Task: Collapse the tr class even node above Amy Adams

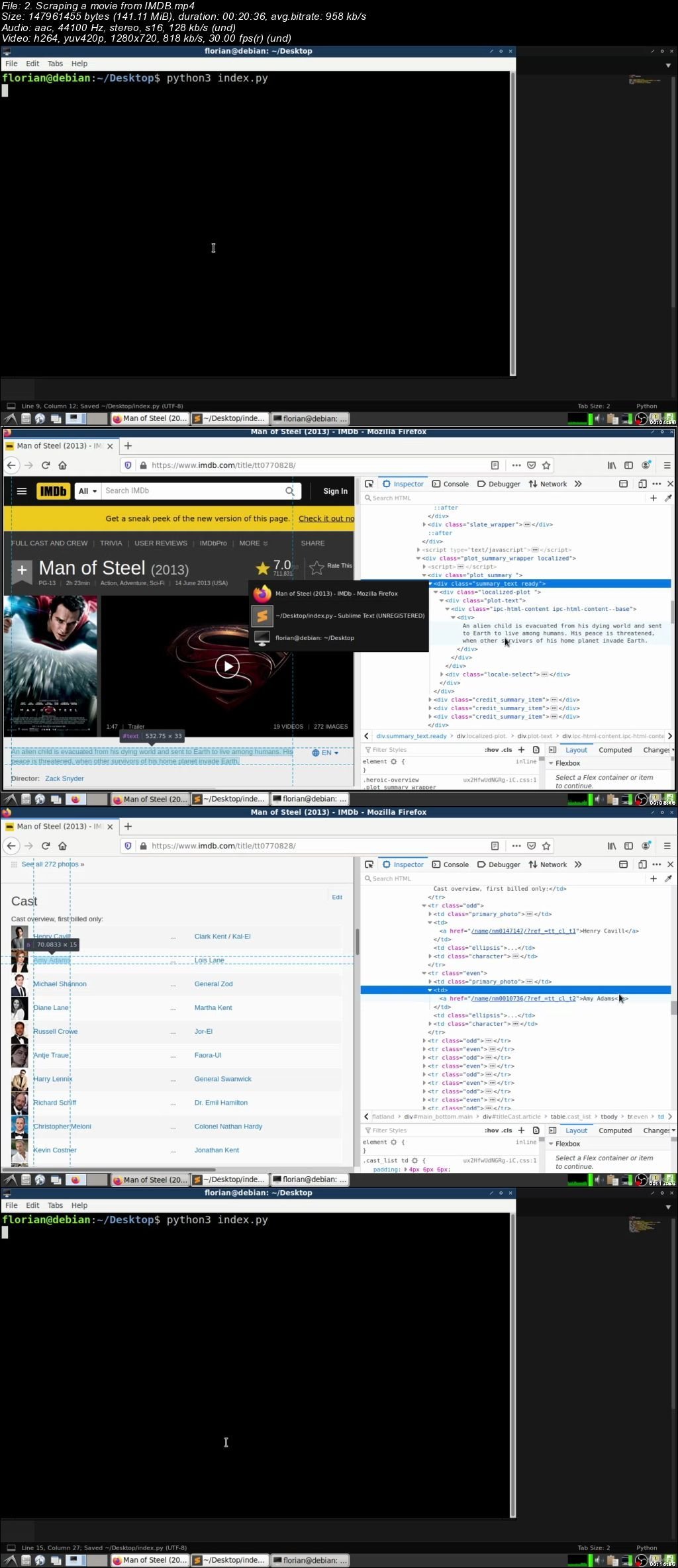Action: point(424,974)
